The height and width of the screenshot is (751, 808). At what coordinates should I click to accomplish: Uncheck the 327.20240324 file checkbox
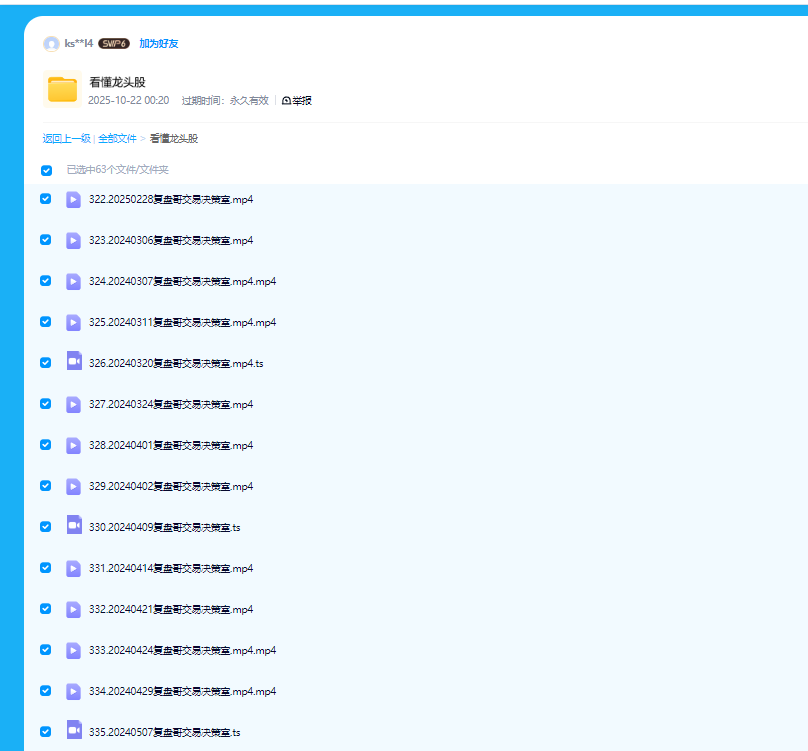pos(45,404)
